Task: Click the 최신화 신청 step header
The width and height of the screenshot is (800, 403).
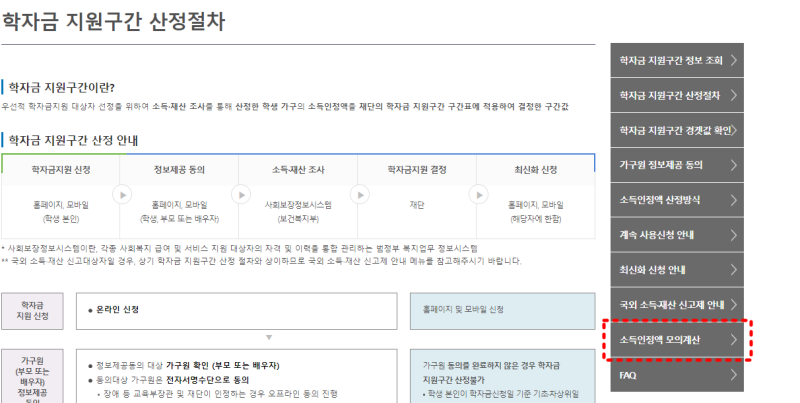Action: 536,170
